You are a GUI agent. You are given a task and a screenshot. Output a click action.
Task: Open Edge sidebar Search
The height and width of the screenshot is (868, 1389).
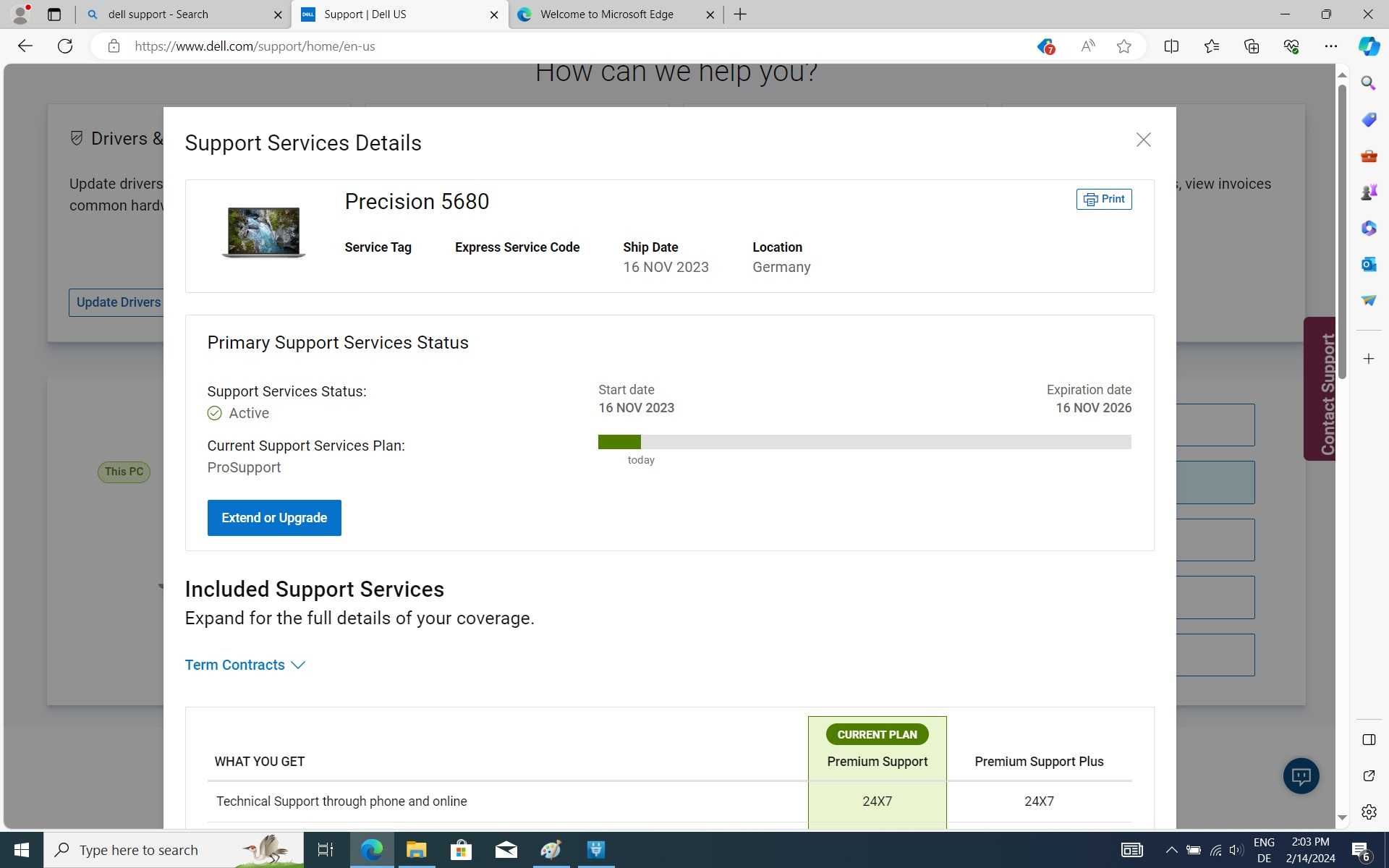(x=1369, y=83)
